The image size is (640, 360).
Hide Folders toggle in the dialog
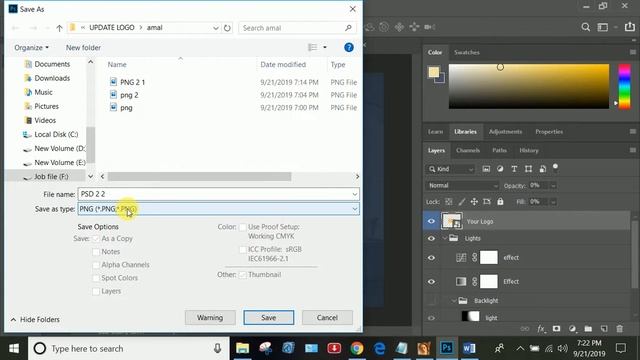coord(35,320)
